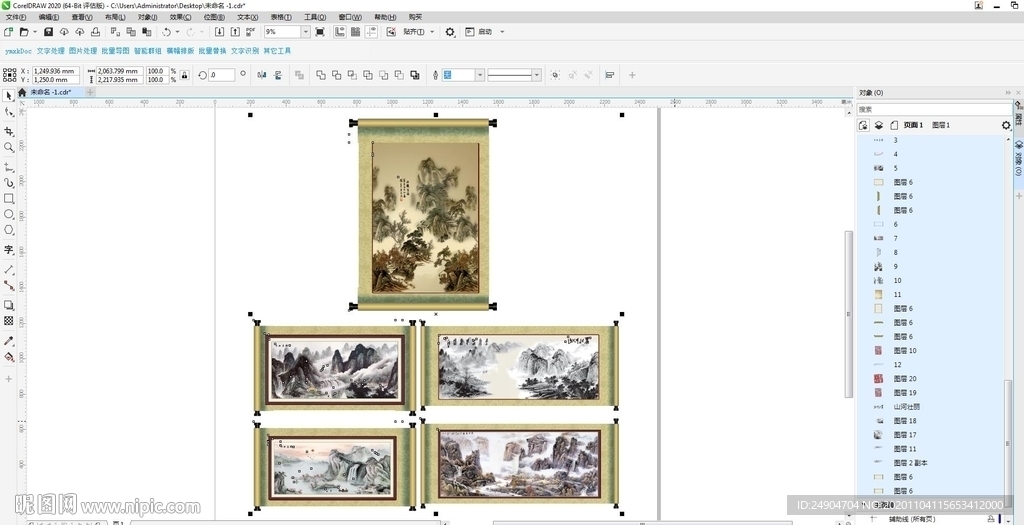Select the Eyedropper tool
Image resolution: width=1024 pixels, height=525 pixels.
(9, 341)
